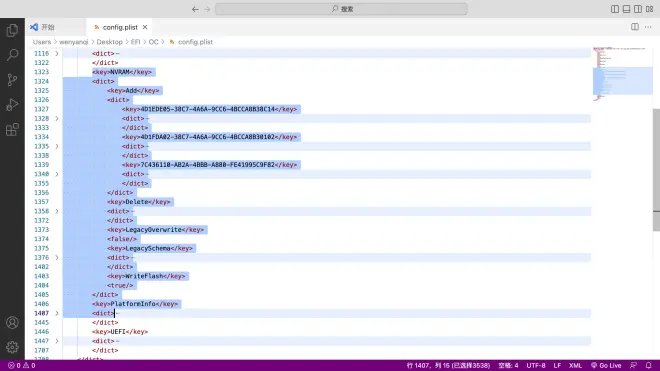Click the 7C436110 GUID key line
The image size is (660, 371).
(210, 165)
